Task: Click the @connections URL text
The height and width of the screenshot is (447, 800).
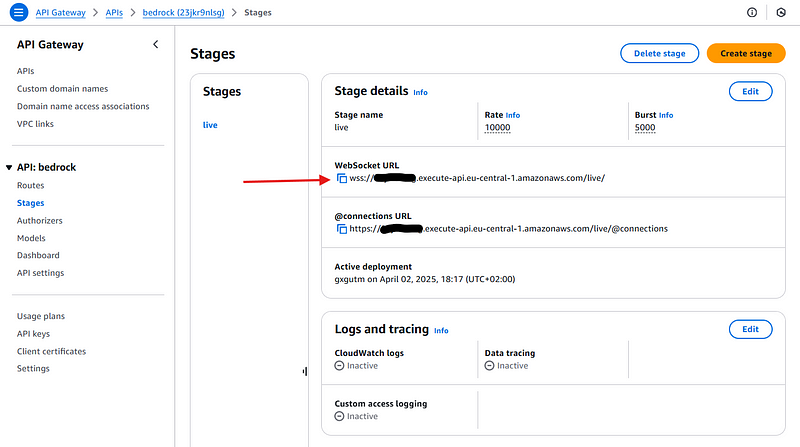Action: click(508, 229)
